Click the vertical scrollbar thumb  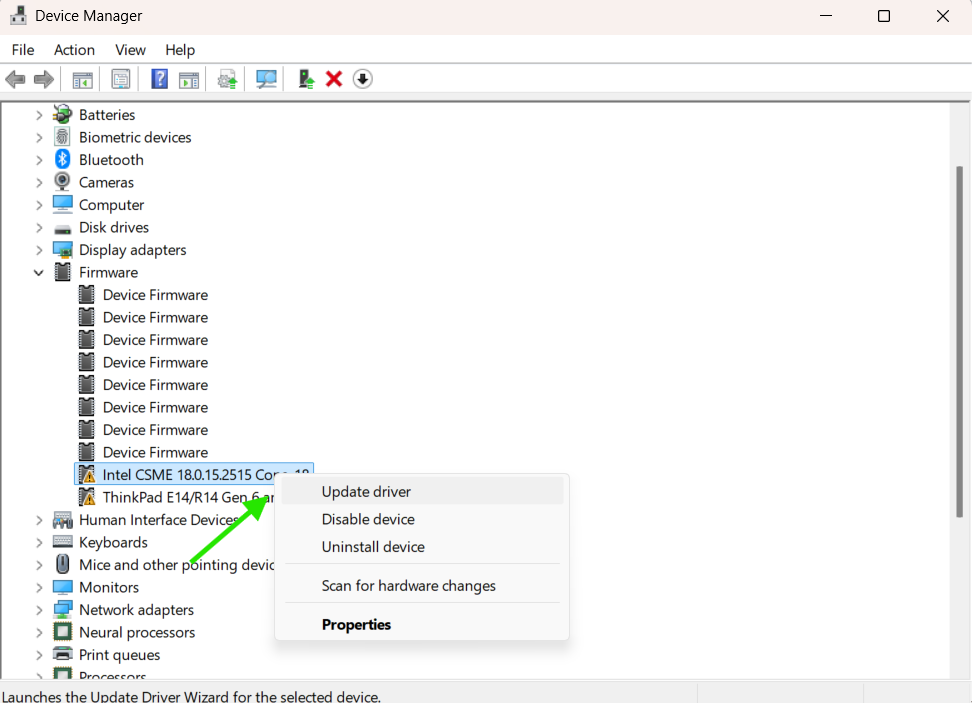[x=960, y=342]
